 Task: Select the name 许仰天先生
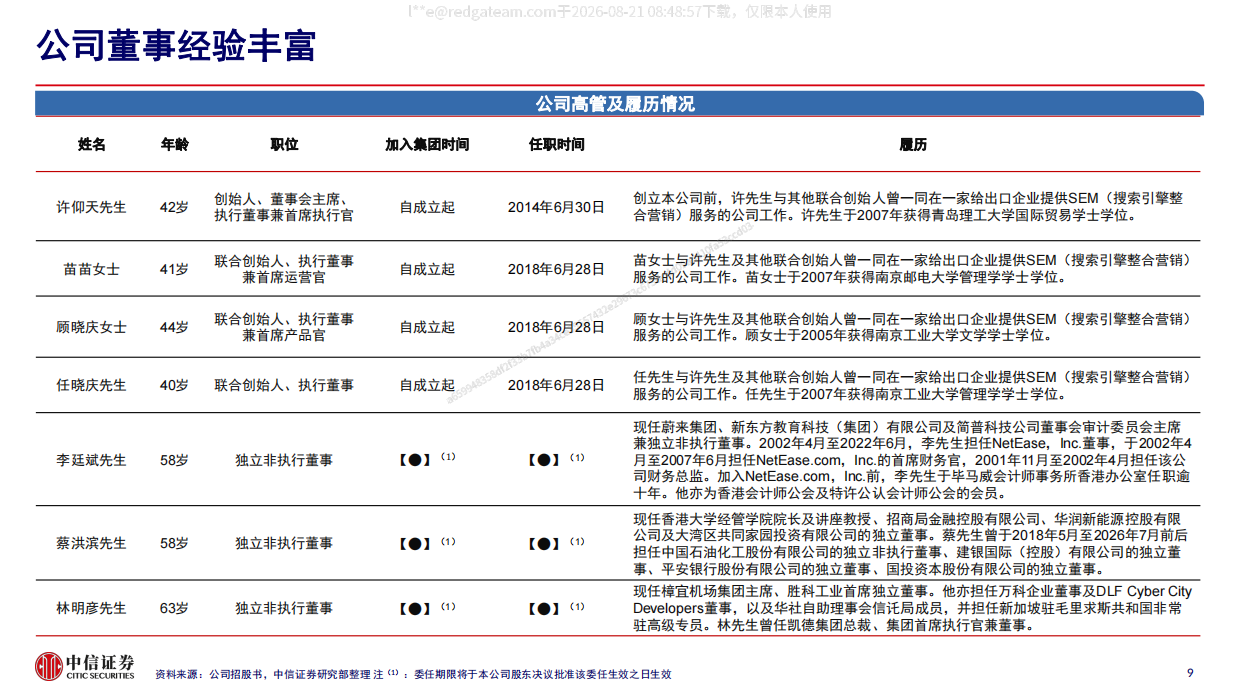point(92,207)
